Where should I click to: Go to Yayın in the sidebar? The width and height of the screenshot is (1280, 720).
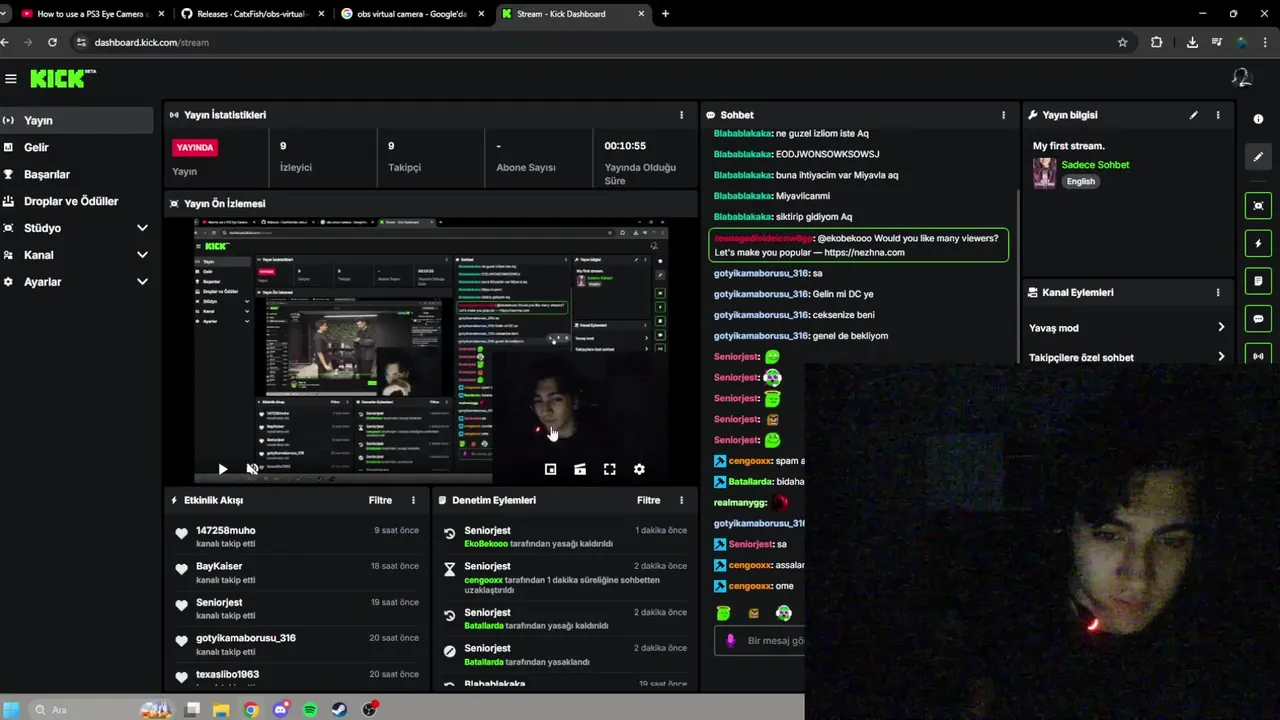(x=77, y=120)
